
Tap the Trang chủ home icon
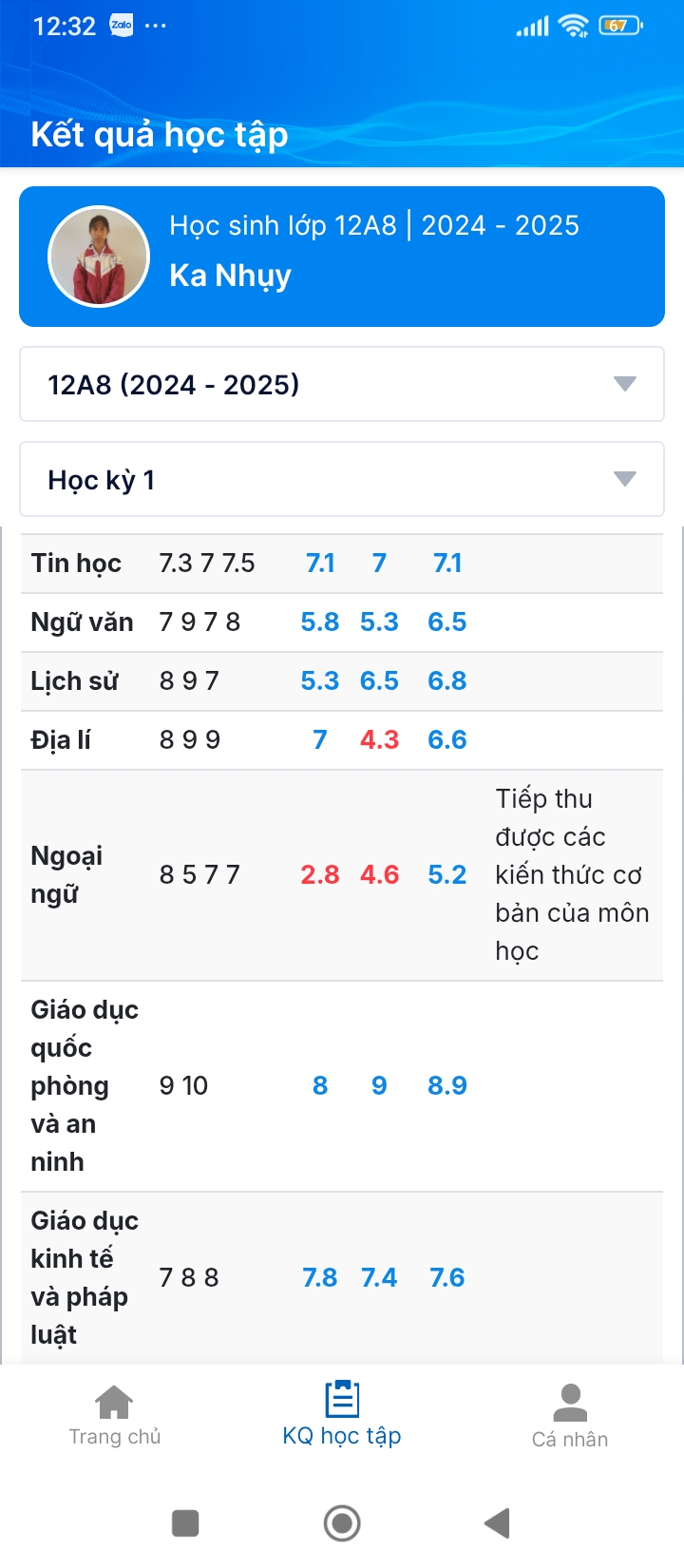114,1402
